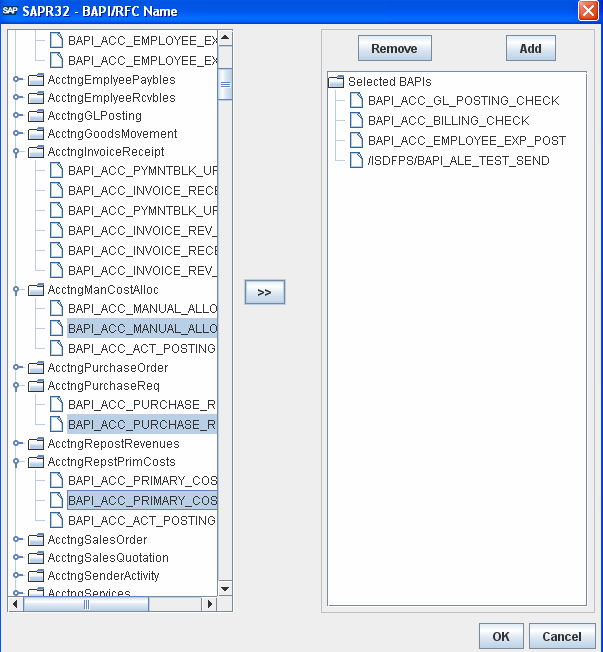
Task: Click the AcctngRepostRevenues folder icon
Action: [x=36, y=444]
